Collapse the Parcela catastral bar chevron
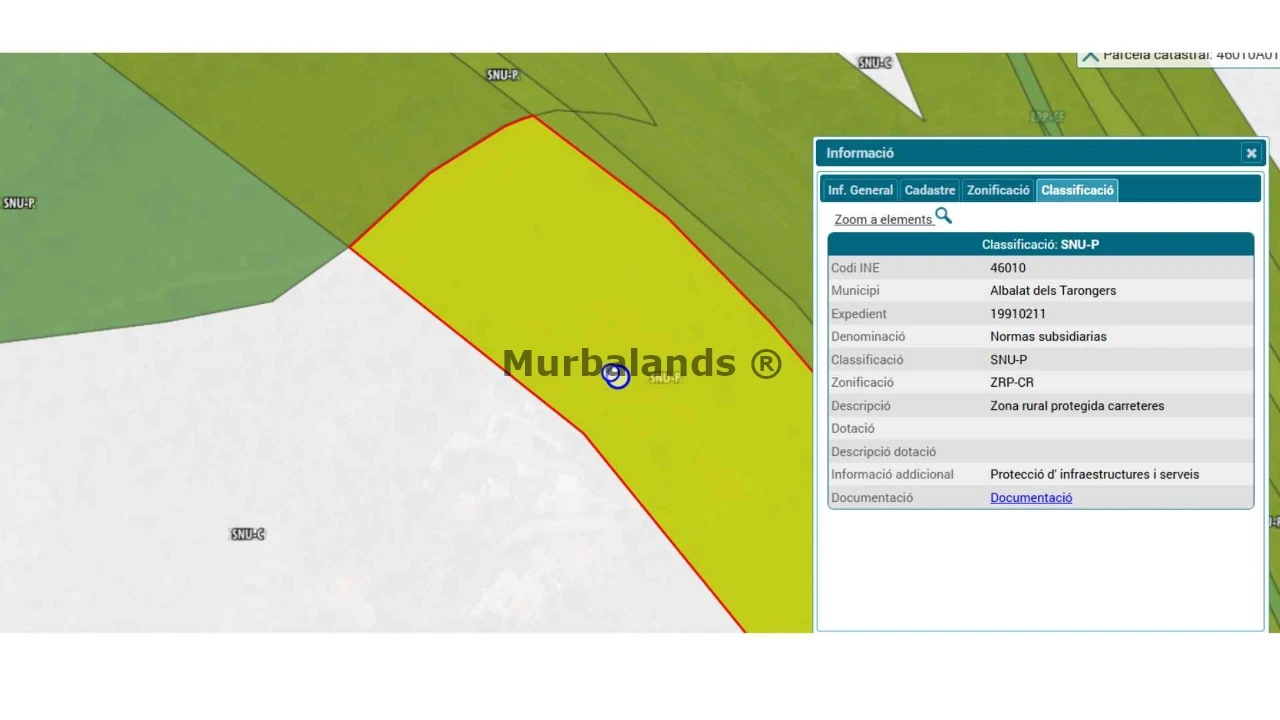 [x=1090, y=57]
